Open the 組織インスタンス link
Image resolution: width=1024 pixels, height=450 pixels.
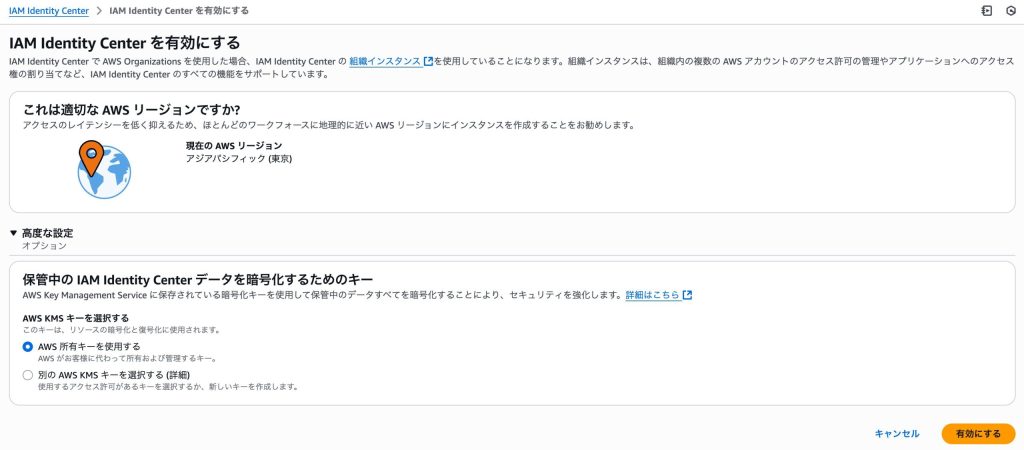(x=385, y=62)
